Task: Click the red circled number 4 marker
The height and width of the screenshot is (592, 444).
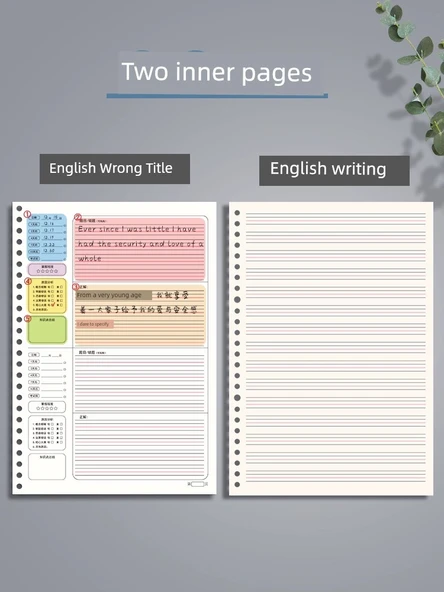Action: (28, 281)
